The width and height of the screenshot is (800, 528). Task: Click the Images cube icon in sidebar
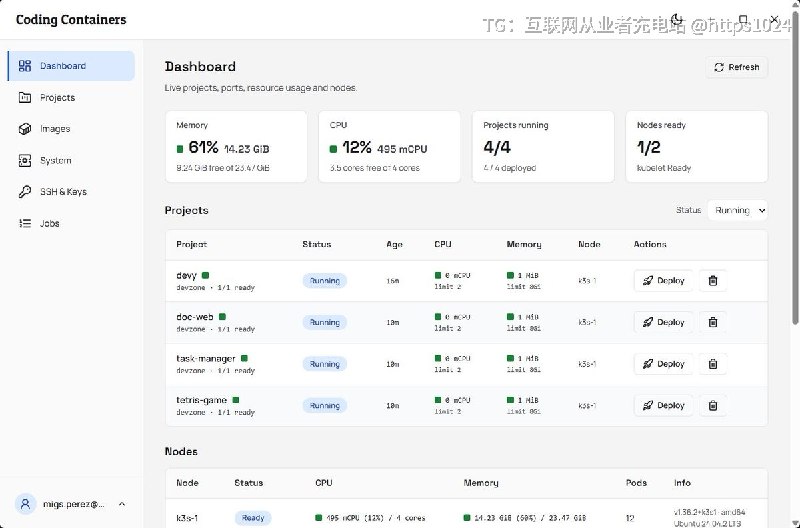coord(24,129)
